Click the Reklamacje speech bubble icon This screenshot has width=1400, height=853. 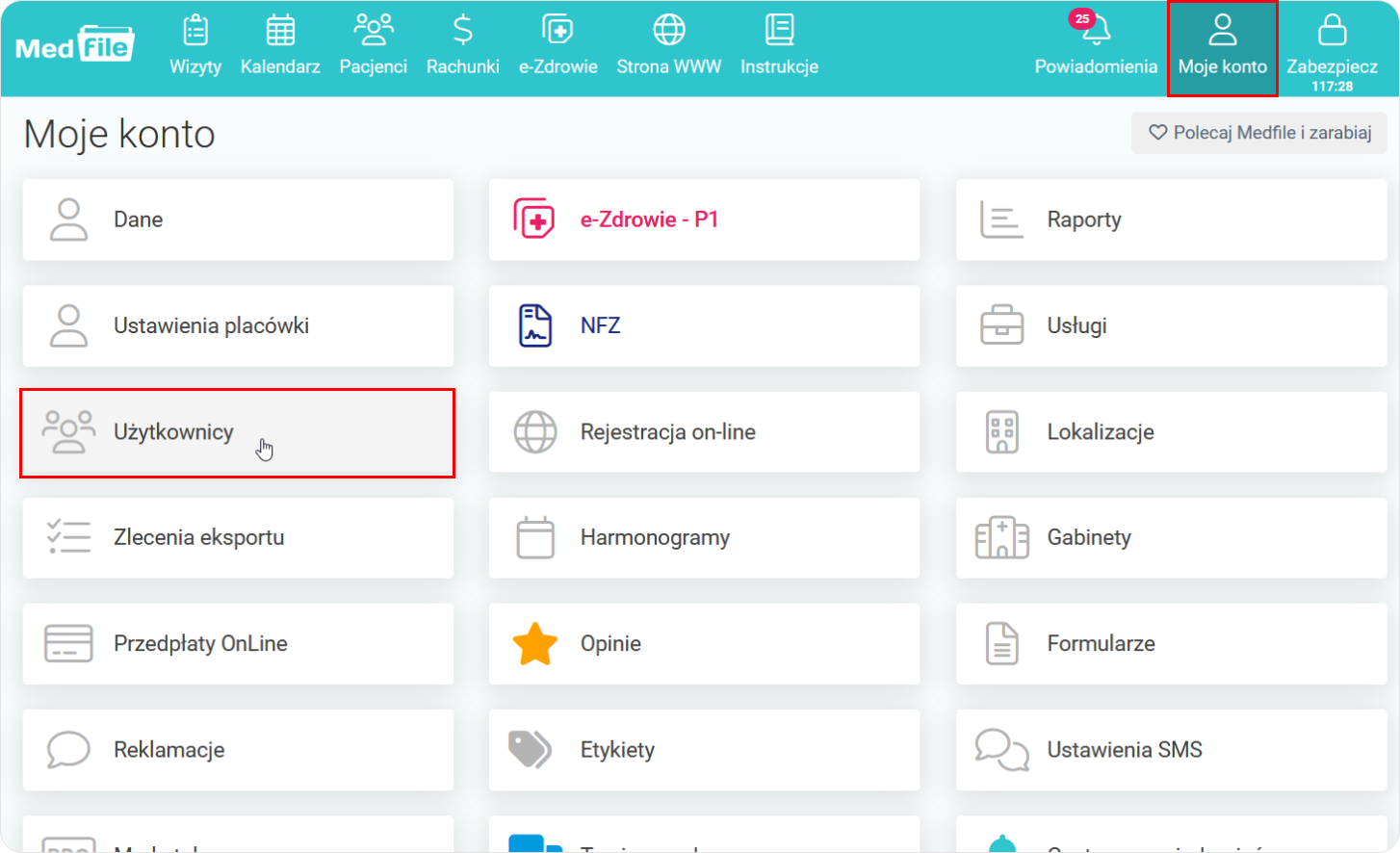[x=68, y=749]
